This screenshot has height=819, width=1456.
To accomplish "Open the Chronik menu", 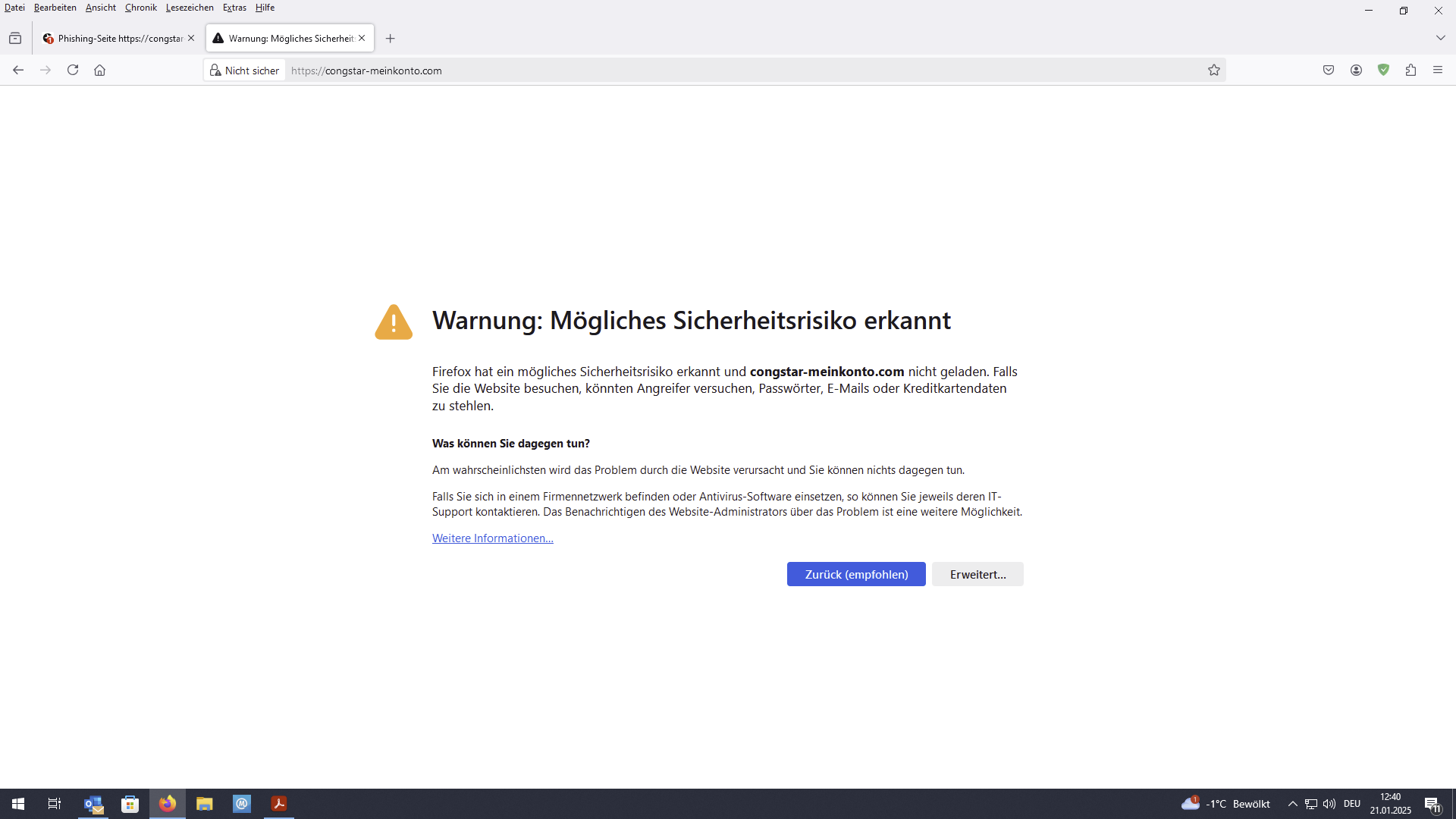I will 140,8.
